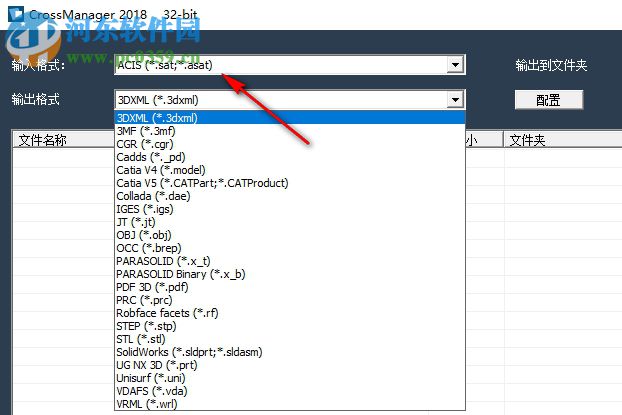Click the 文件名称 column header

tap(63, 140)
